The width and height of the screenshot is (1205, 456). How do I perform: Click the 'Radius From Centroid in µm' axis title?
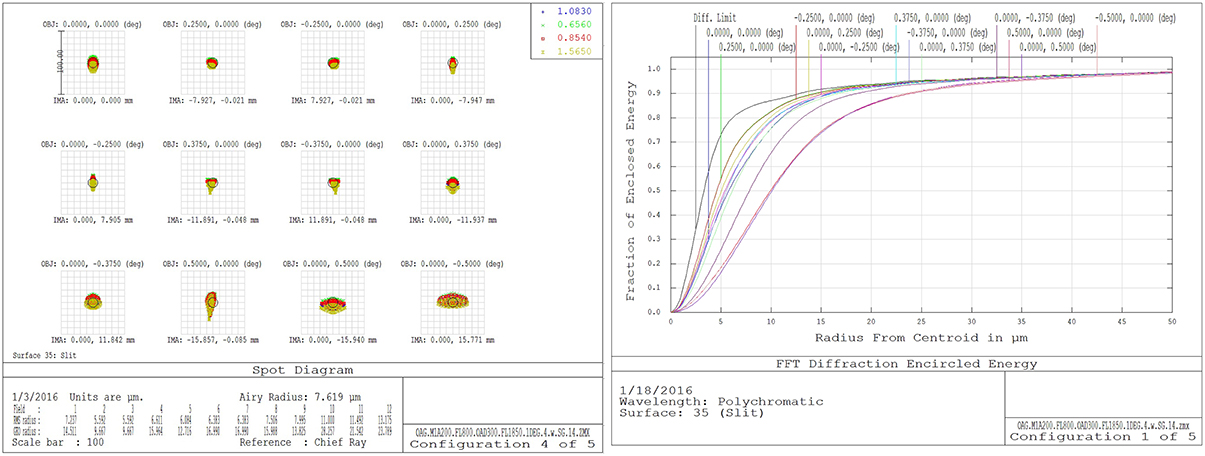click(x=919, y=336)
